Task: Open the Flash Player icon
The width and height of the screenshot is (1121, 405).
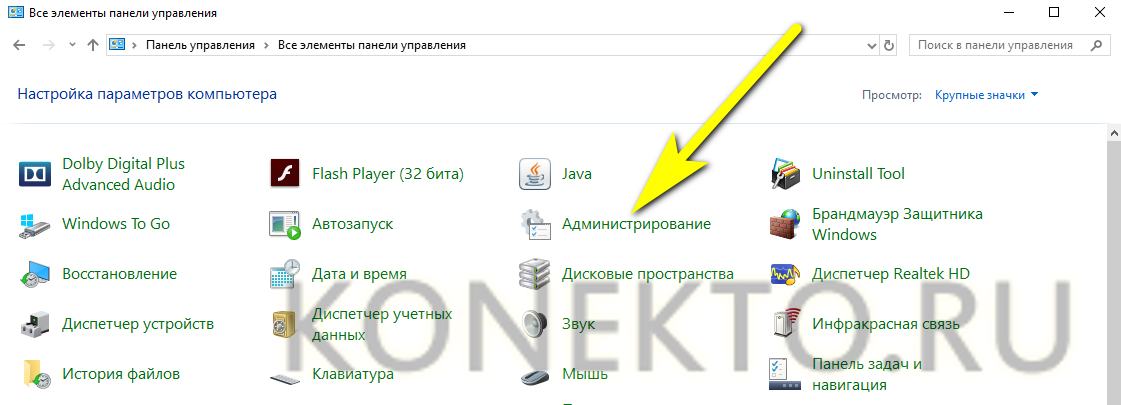Action: point(284,174)
